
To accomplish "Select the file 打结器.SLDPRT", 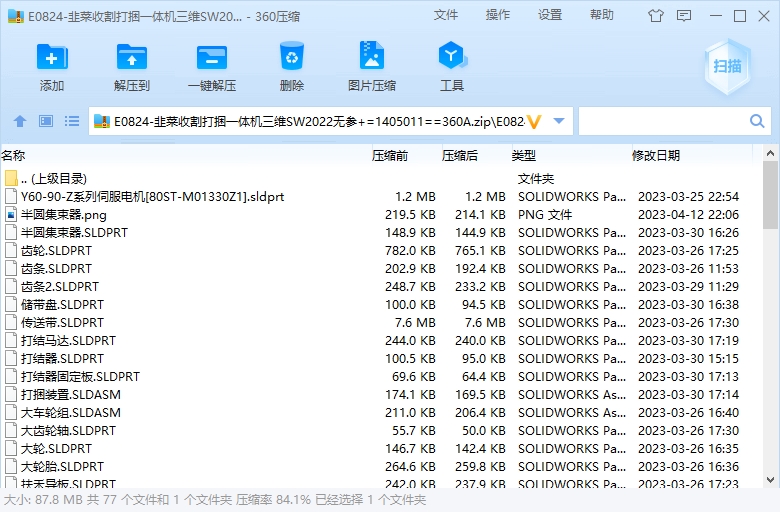I will click(x=381, y=359).
